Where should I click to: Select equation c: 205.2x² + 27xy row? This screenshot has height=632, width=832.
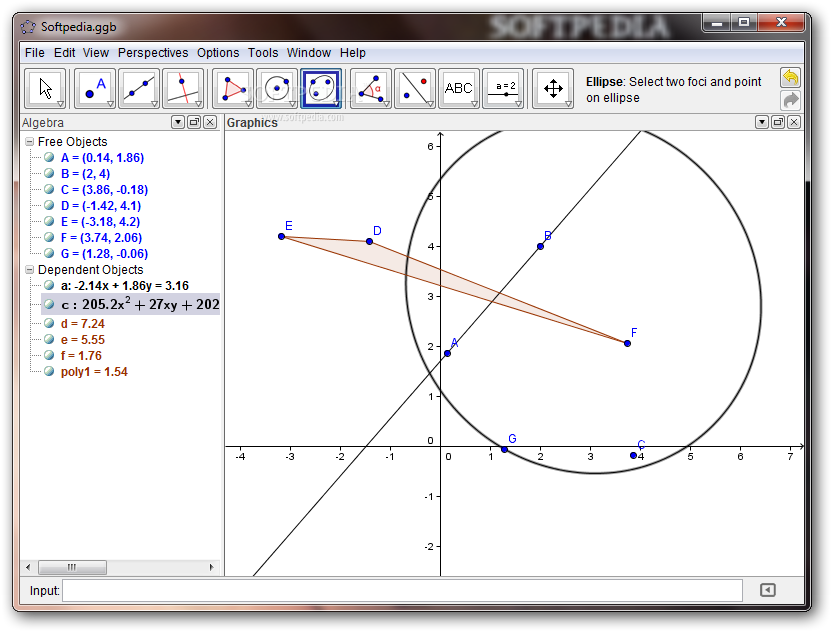pos(131,304)
